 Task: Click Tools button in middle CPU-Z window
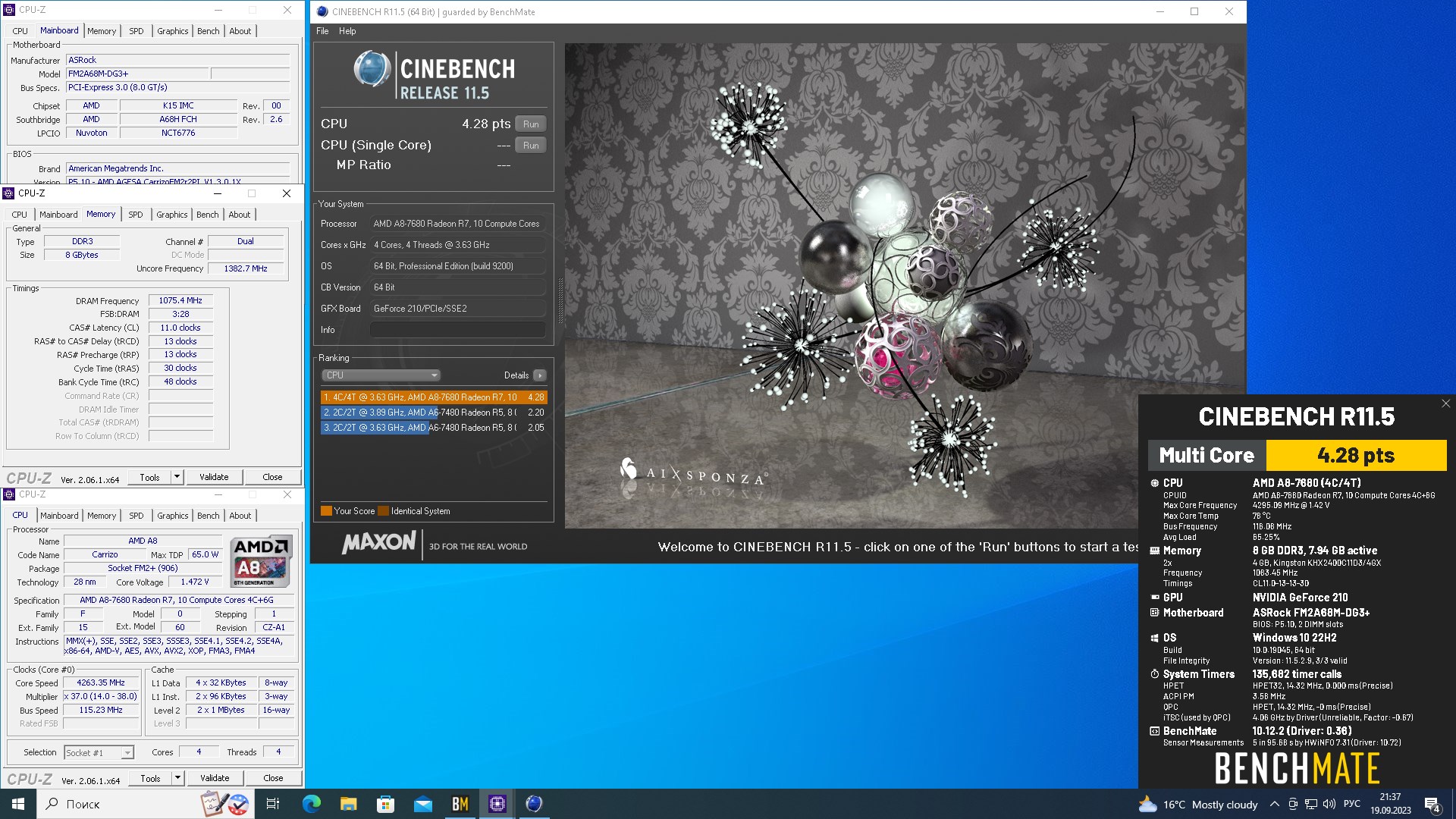coord(150,477)
